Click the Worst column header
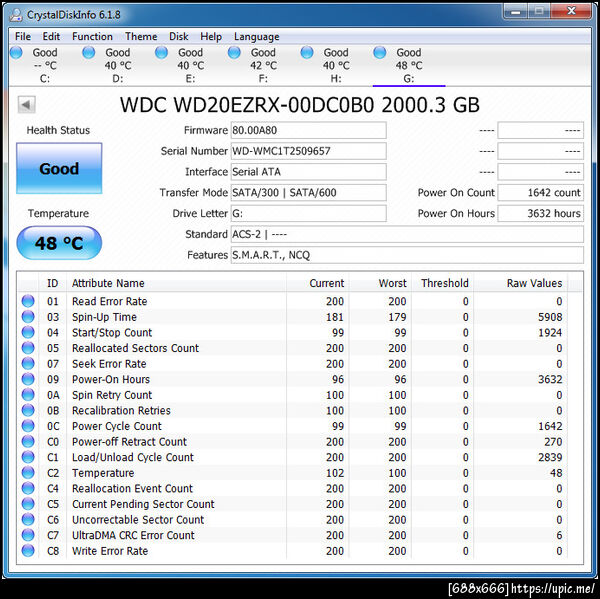 coord(380,283)
